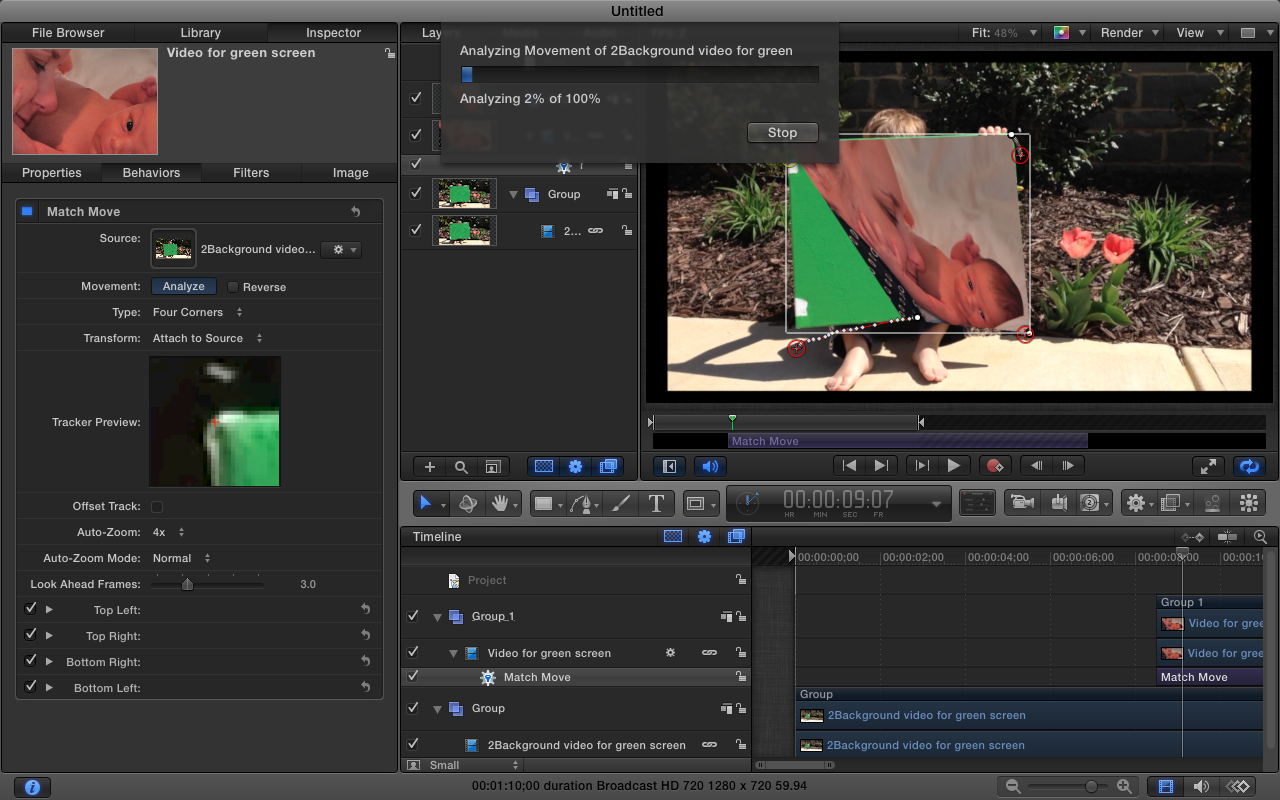Adjust the Look Ahead Frames slider
Screen dimensions: 1280x800
[187, 584]
